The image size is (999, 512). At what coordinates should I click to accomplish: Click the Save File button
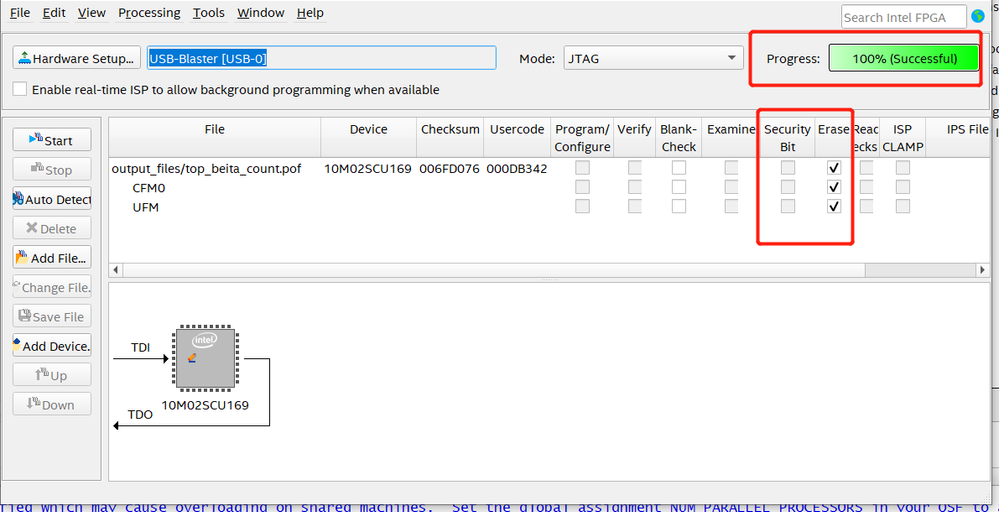[x=52, y=316]
